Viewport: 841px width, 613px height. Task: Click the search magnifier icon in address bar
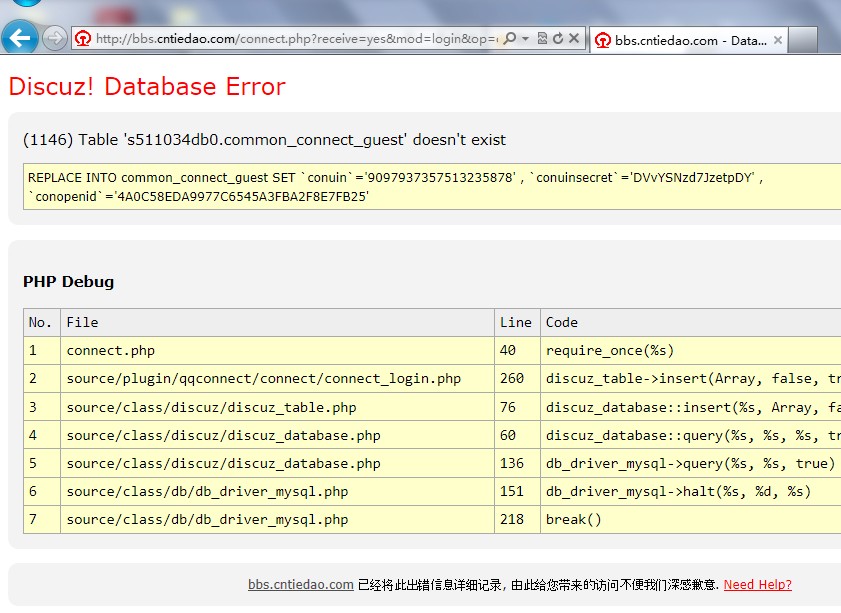tap(510, 39)
